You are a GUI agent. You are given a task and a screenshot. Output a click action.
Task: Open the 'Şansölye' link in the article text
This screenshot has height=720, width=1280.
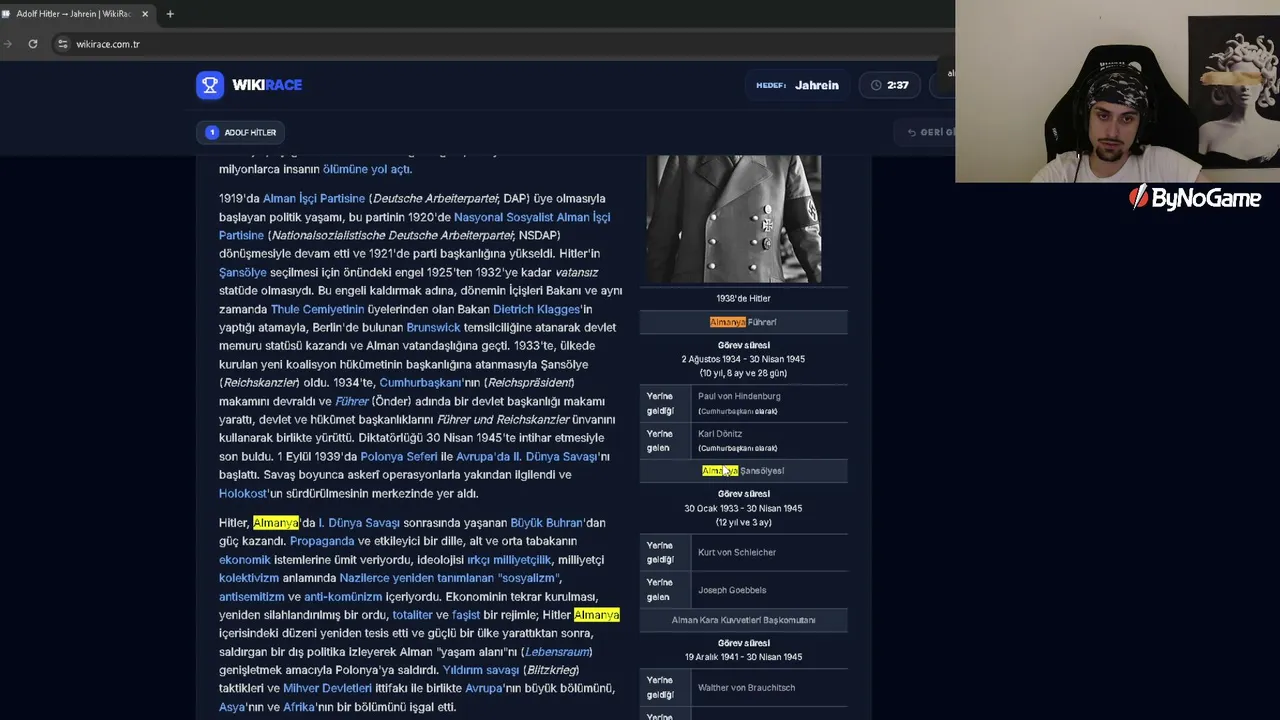point(243,272)
